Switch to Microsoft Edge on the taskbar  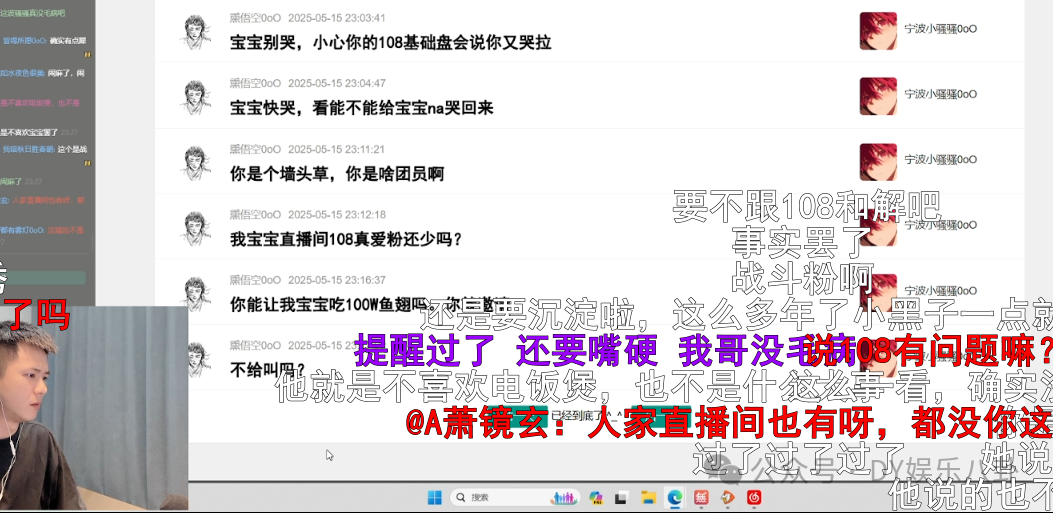674,498
